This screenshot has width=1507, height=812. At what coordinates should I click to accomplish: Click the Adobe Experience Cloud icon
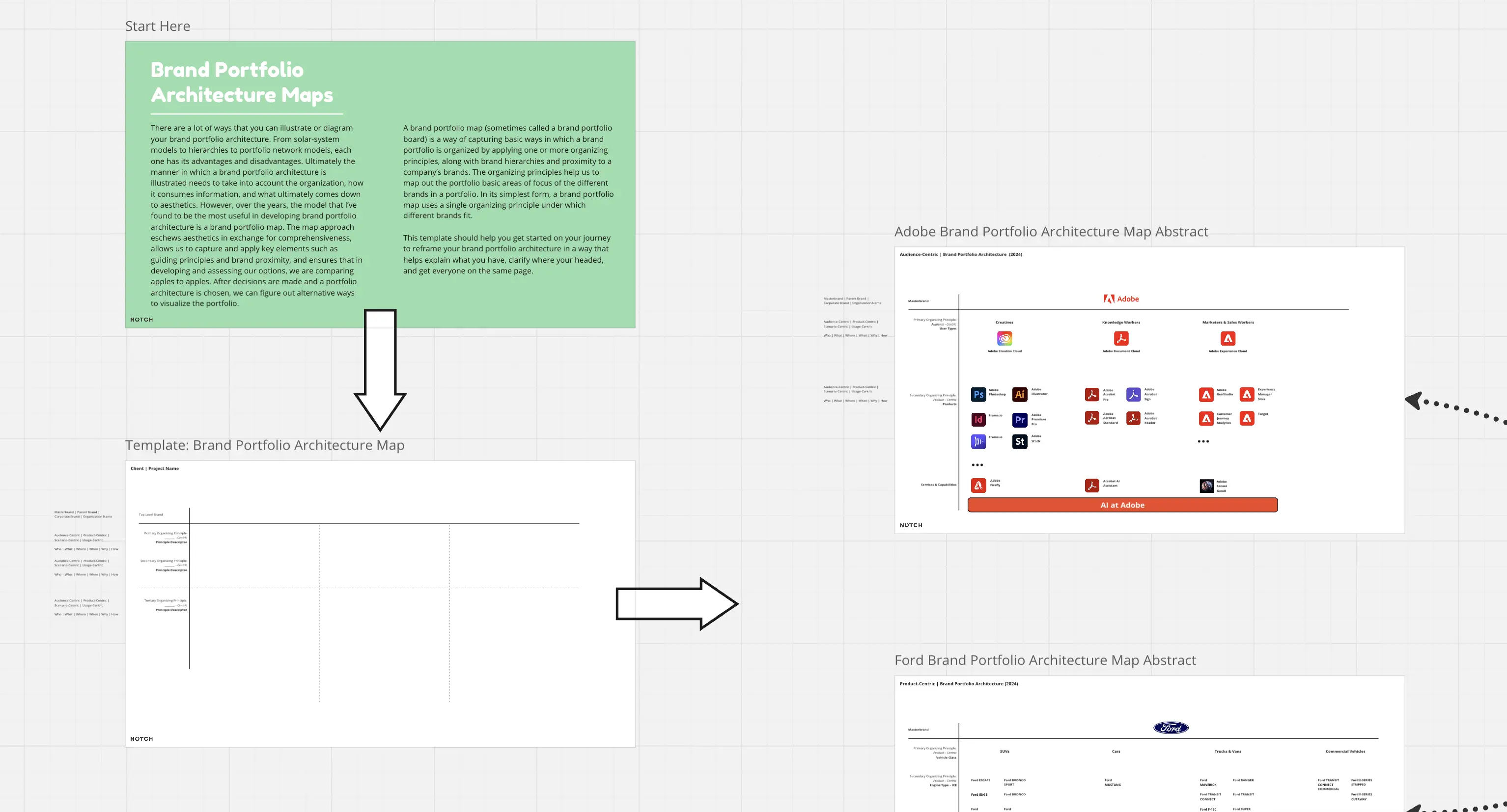(x=1228, y=338)
